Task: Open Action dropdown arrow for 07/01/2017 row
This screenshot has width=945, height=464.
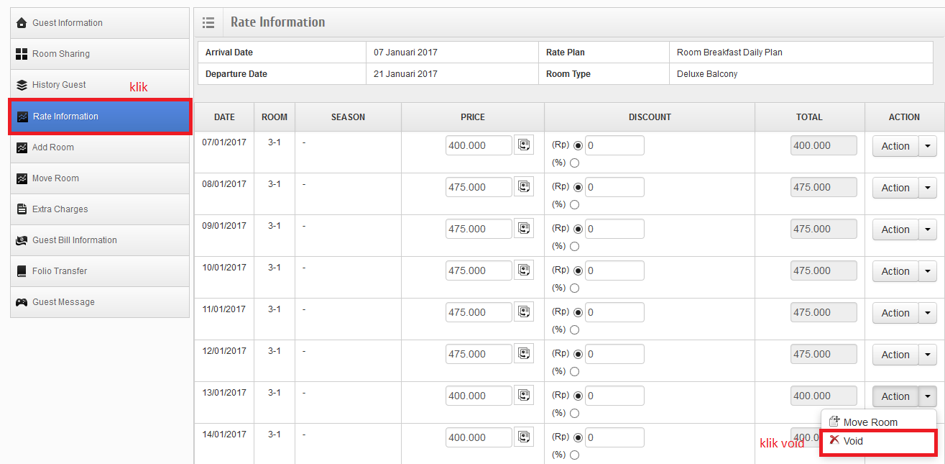Action: pos(929,146)
